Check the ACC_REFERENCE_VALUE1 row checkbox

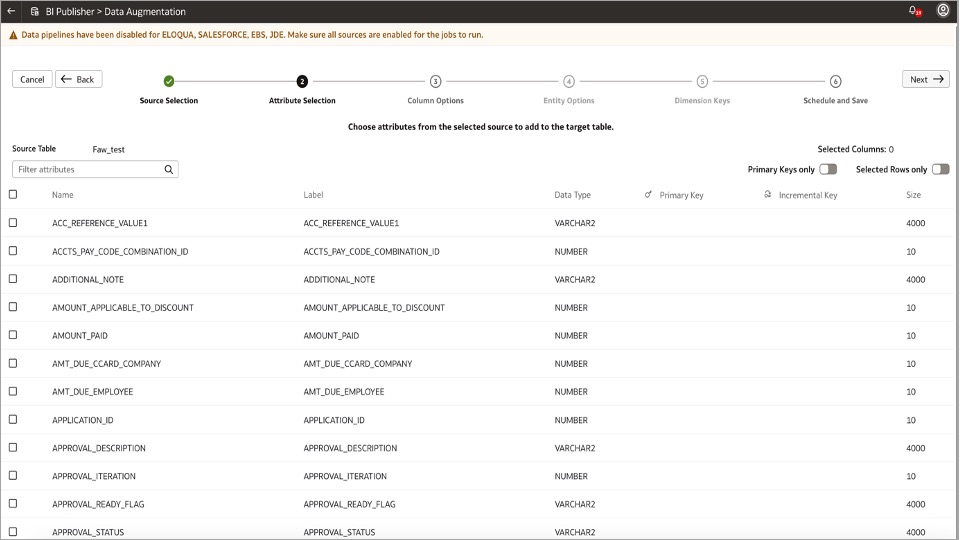coord(13,222)
